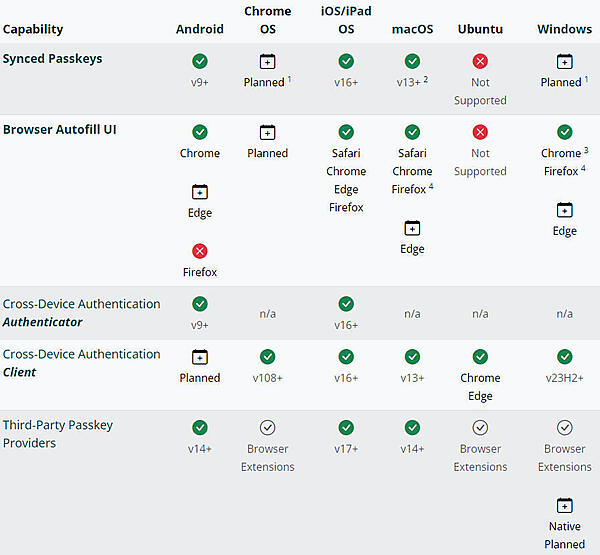
Task: Click the calendar icon above Windows Native Planned
Action: (564, 506)
